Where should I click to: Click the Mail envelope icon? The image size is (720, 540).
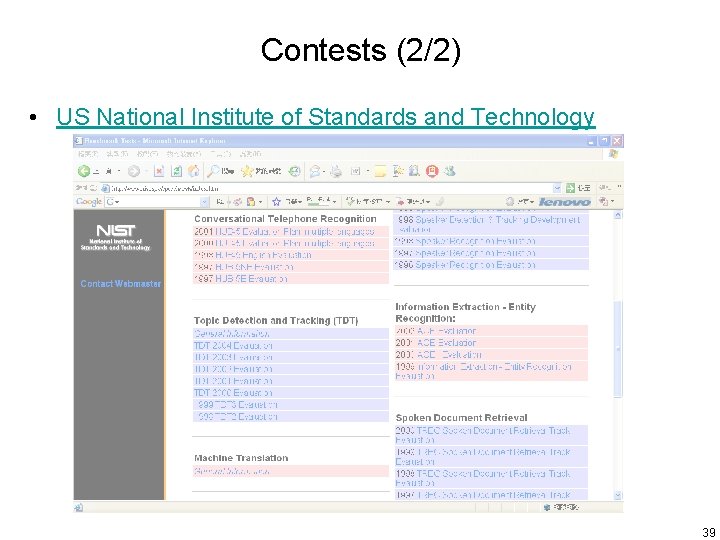point(315,171)
